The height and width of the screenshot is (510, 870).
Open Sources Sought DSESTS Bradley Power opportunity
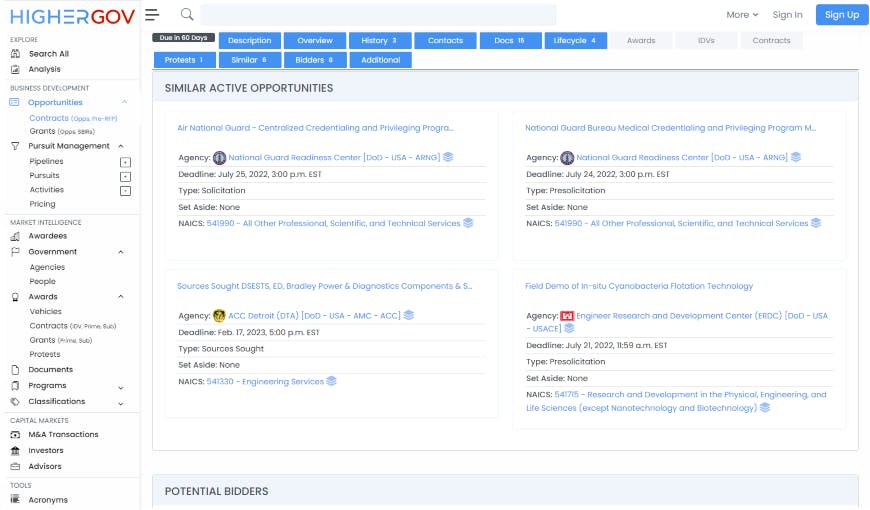pos(325,286)
